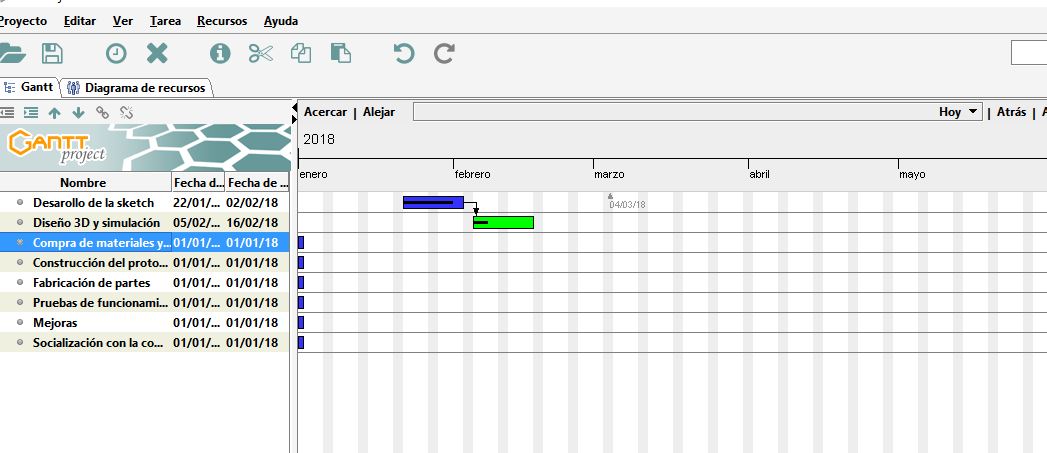
Task: Open the Recursos menu
Action: tap(222, 21)
